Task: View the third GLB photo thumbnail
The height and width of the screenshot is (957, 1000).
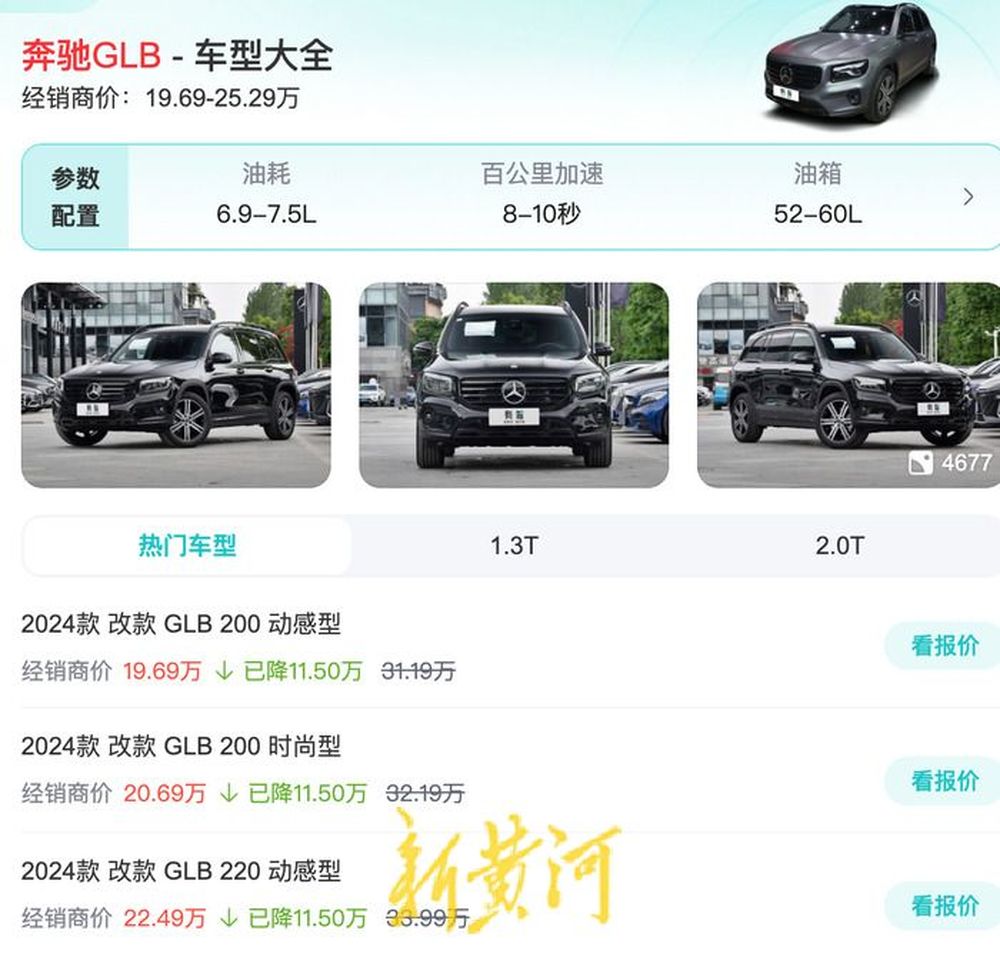Action: pyautogui.click(x=848, y=384)
